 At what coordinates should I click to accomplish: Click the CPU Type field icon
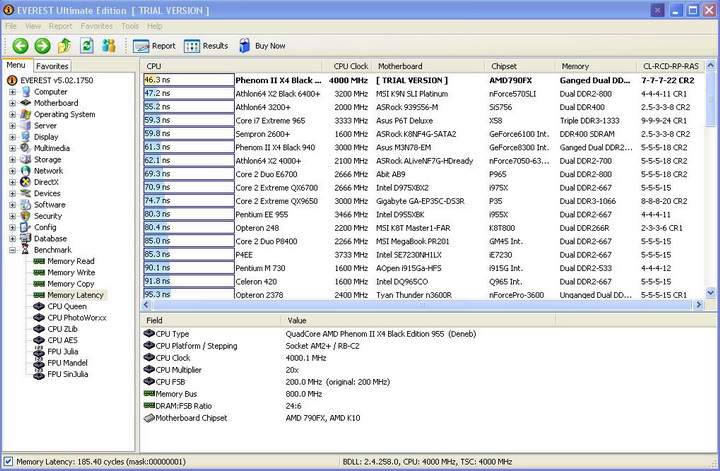pyautogui.click(x=149, y=333)
